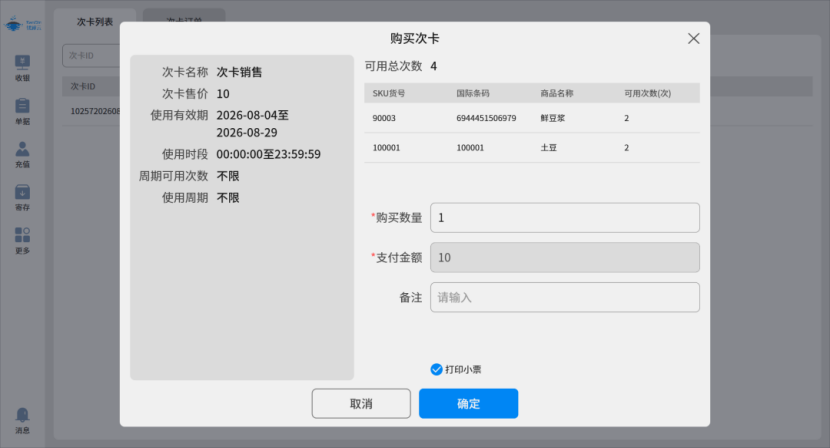
Task: Click product name 鲜豆浆
Action: coord(553,118)
